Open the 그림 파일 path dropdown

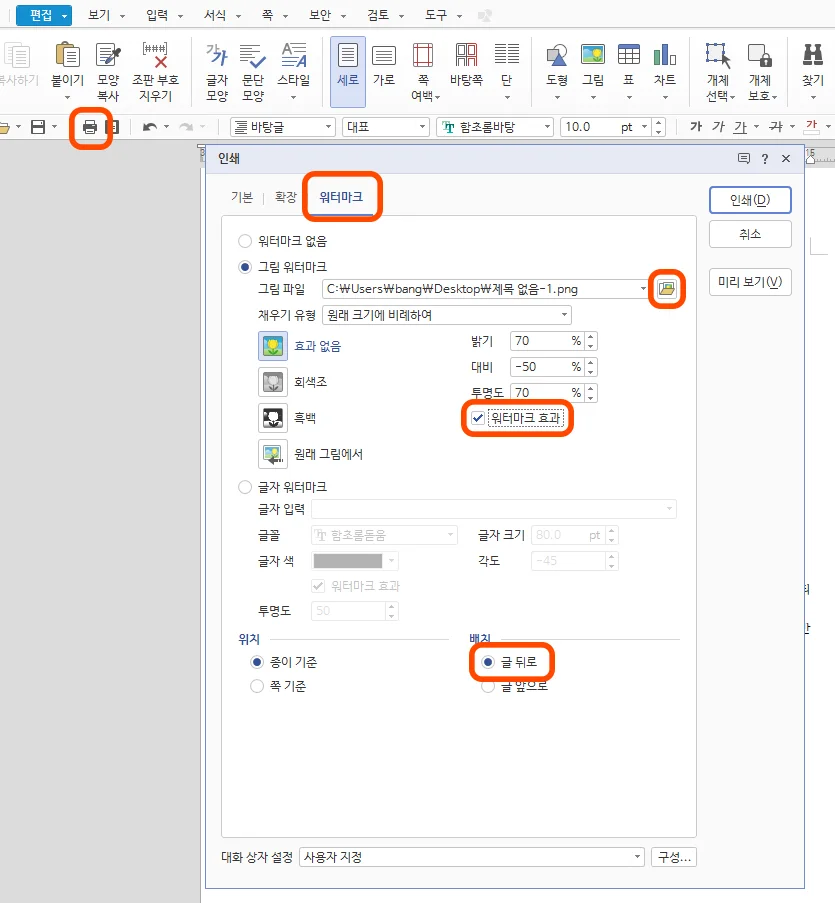(x=643, y=289)
